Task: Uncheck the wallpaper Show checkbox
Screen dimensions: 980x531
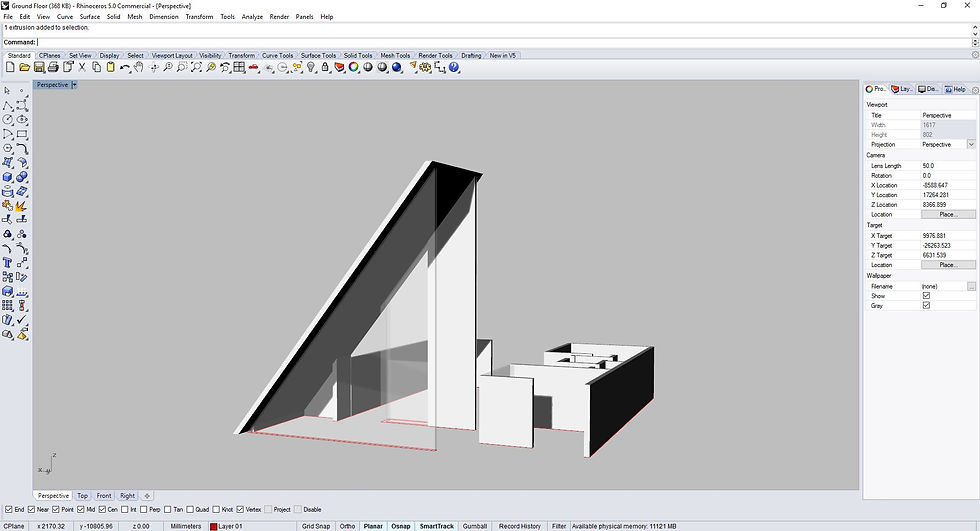Action: click(926, 295)
